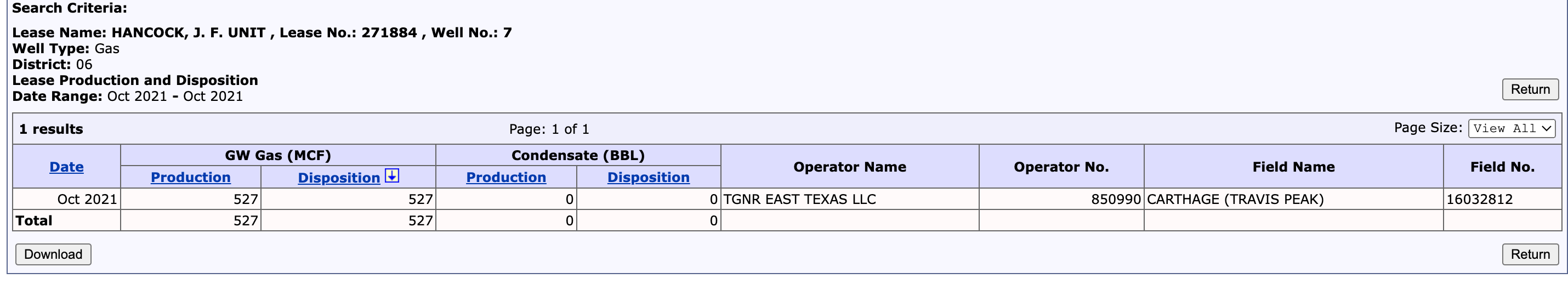
Task: Click the top Return button
Action: click(x=1530, y=89)
